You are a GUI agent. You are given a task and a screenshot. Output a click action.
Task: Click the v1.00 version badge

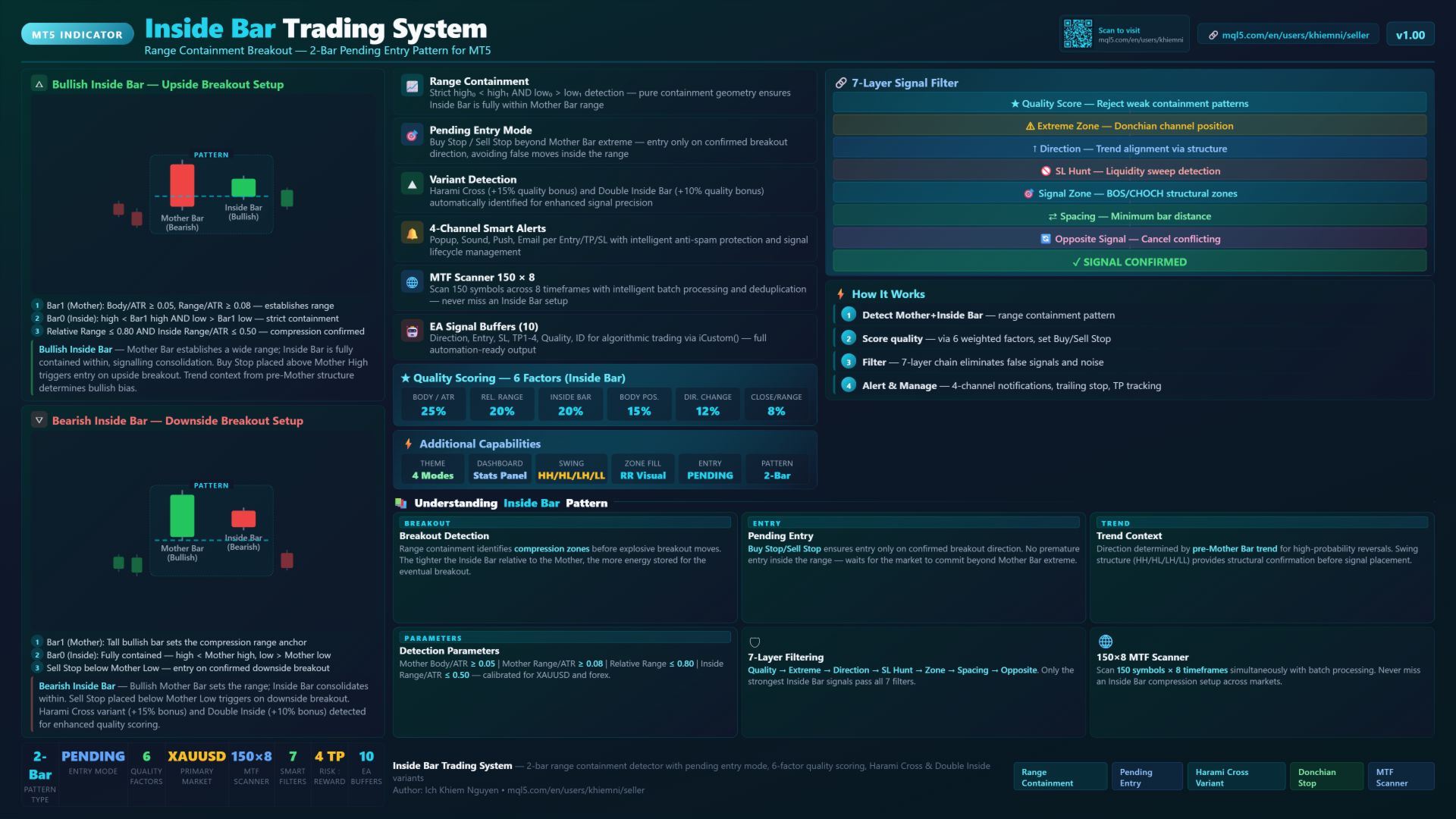click(1410, 35)
